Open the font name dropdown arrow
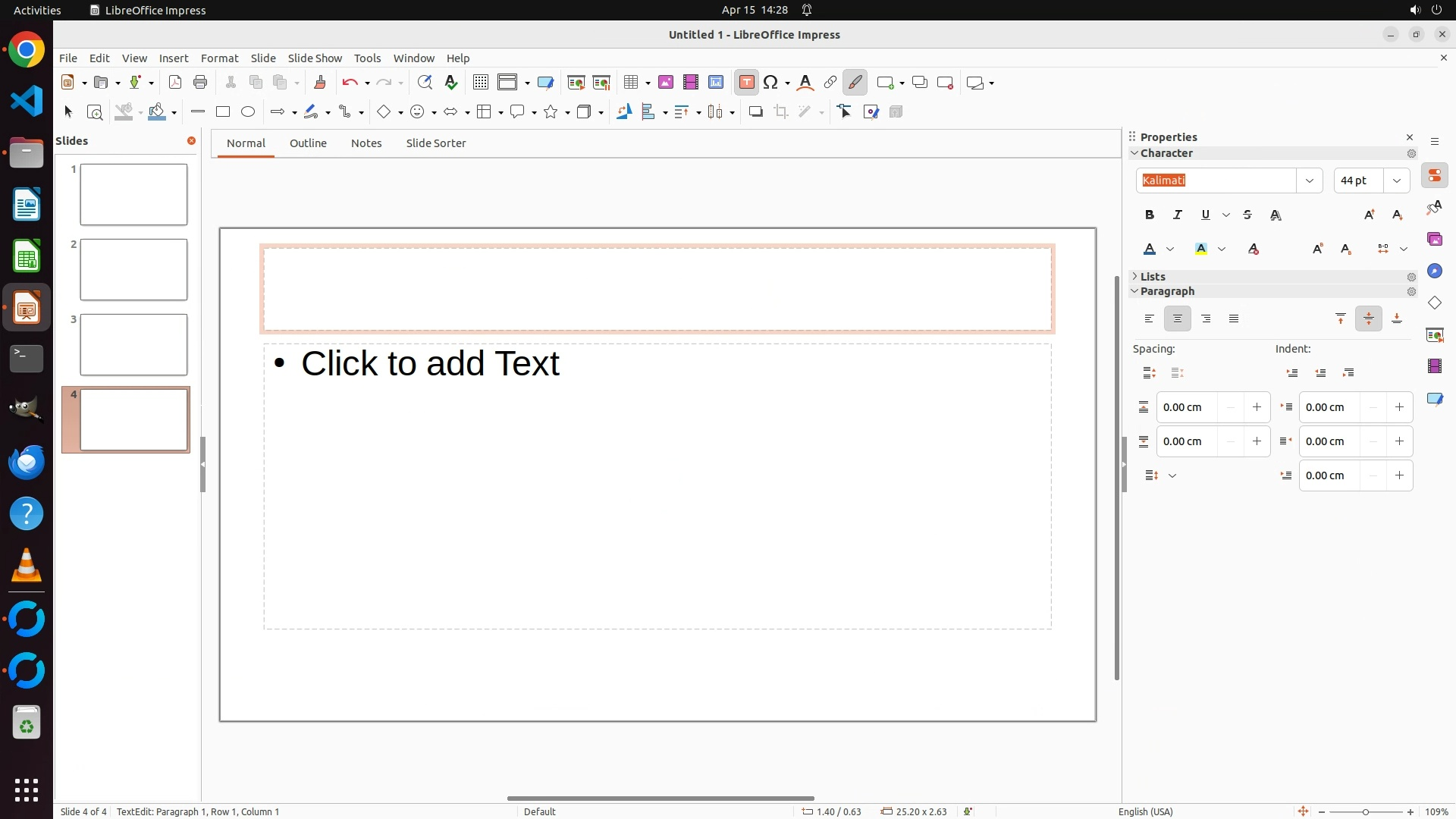The height and width of the screenshot is (819, 1456). click(1309, 180)
